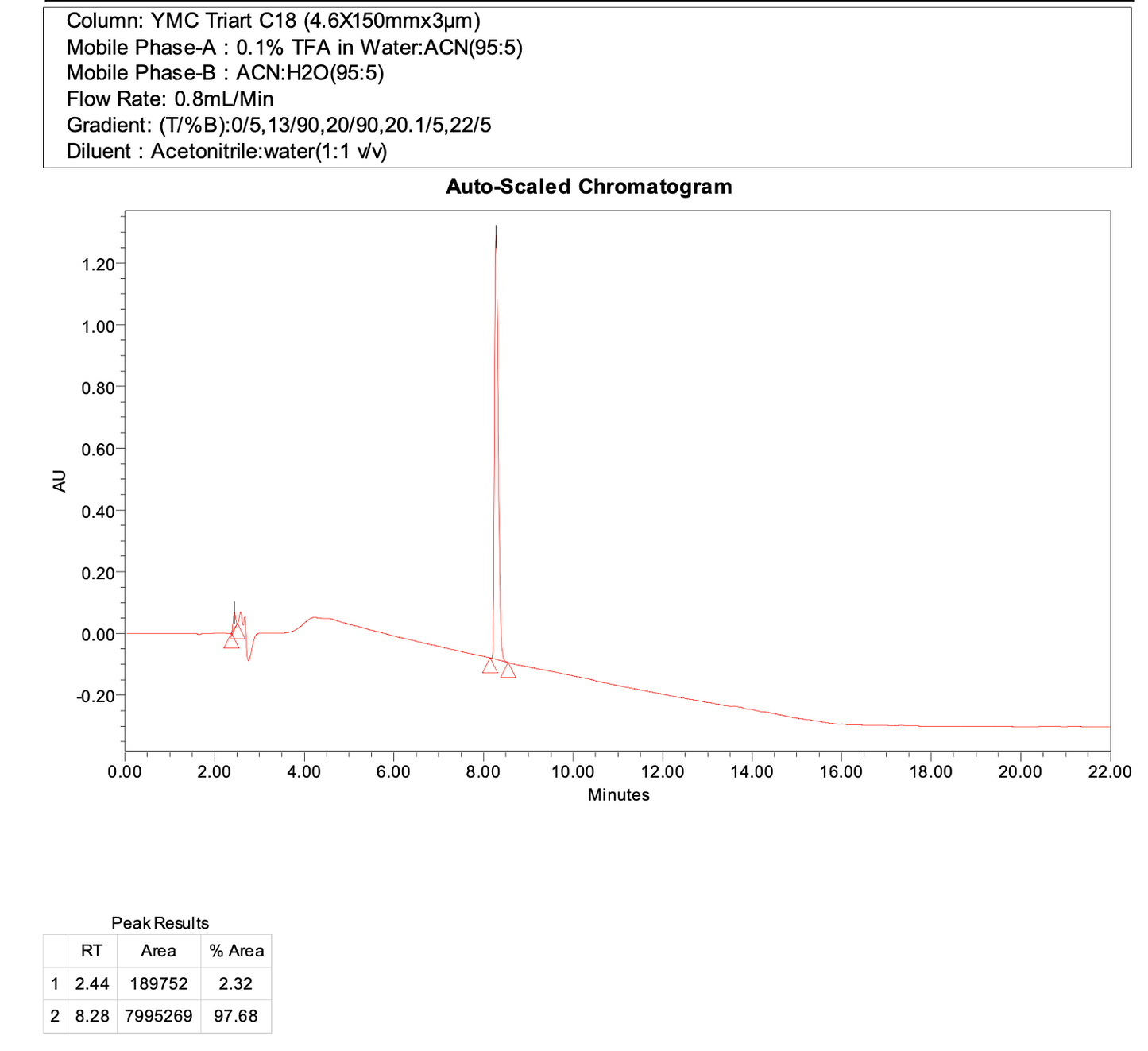Click the Peak Results table heading
Screen dimensions: 1148x1051
(160, 923)
